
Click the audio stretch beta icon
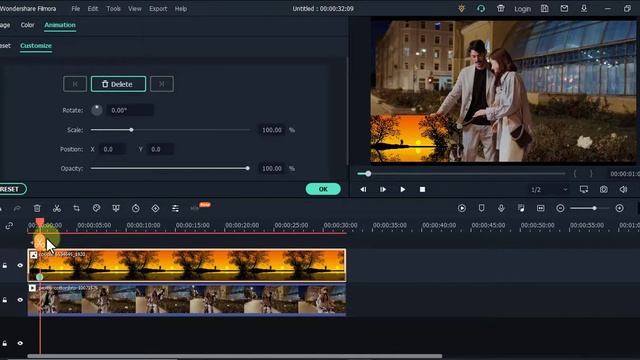point(196,208)
